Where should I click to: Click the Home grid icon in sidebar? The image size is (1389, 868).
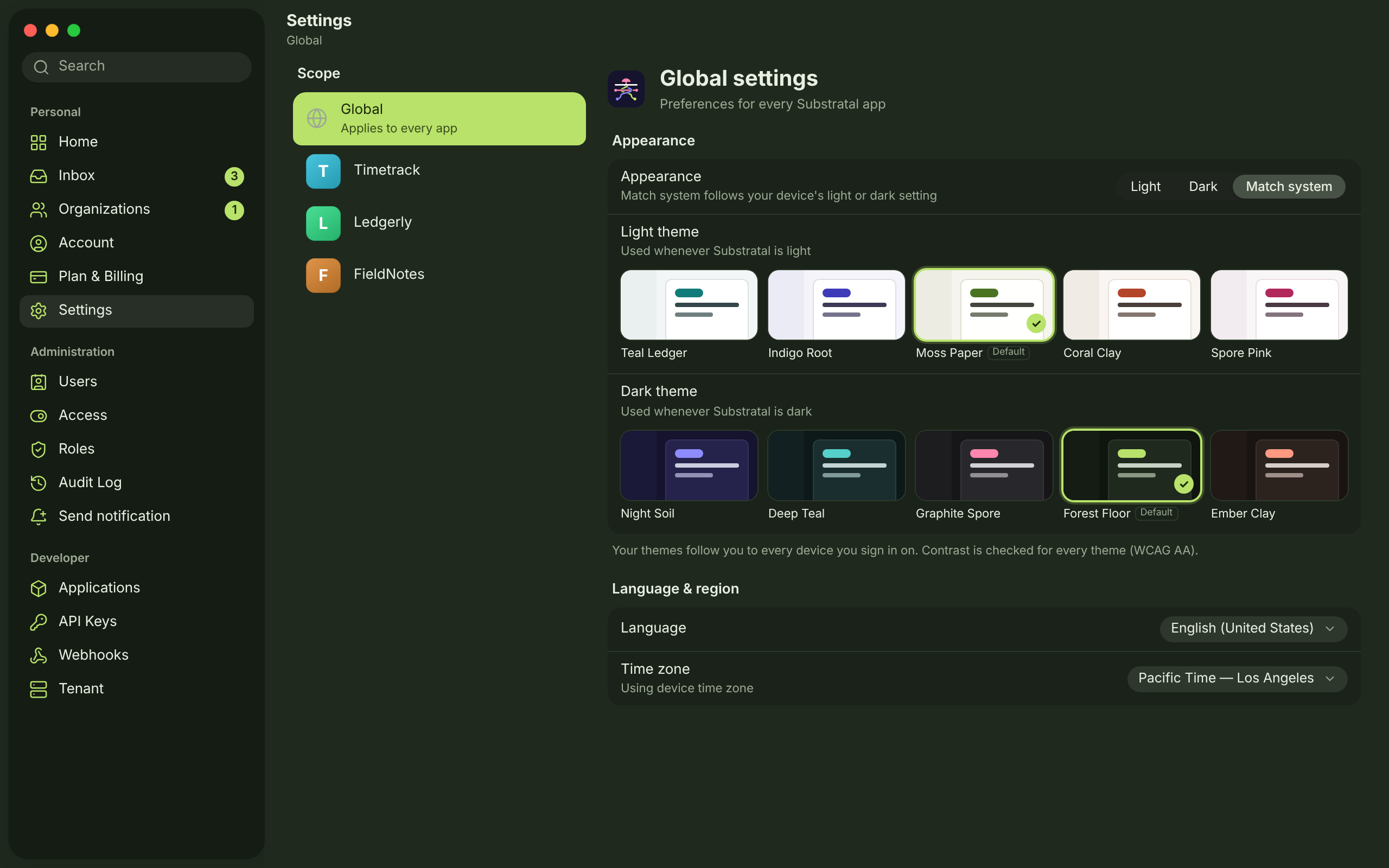pos(39,142)
